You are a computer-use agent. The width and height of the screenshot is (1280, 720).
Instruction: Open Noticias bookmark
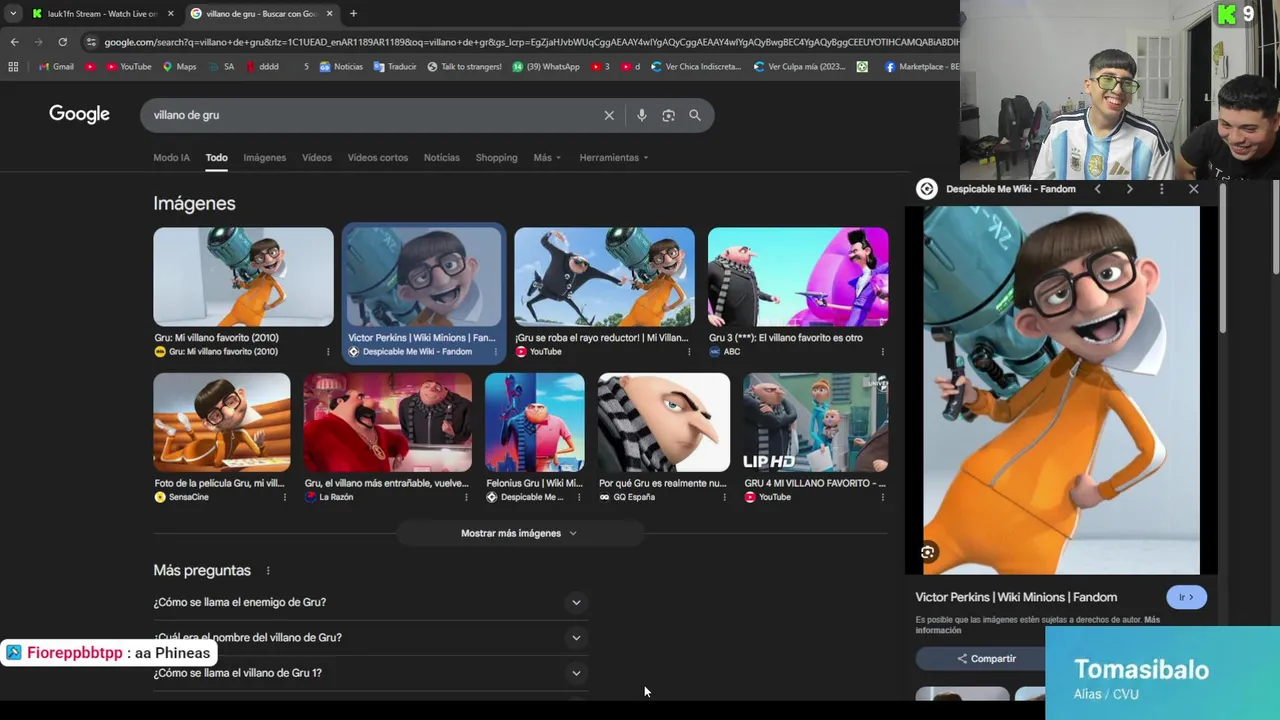pyautogui.click(x=341, y=67)
